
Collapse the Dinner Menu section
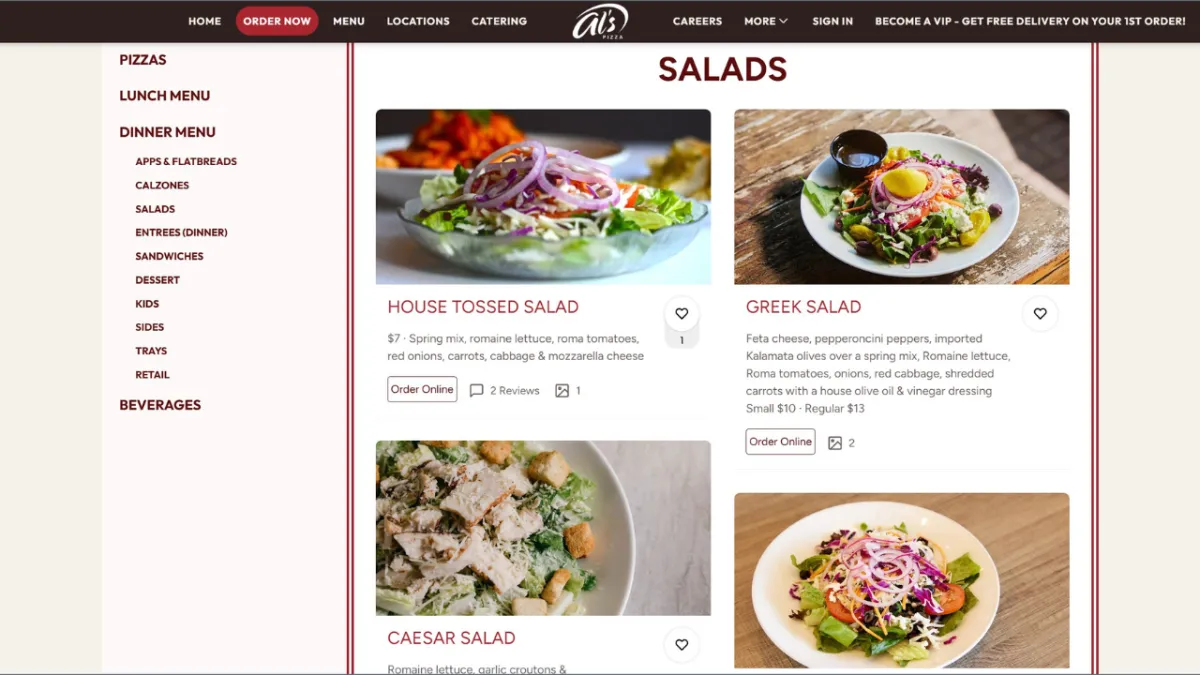(x=167, y=132)
